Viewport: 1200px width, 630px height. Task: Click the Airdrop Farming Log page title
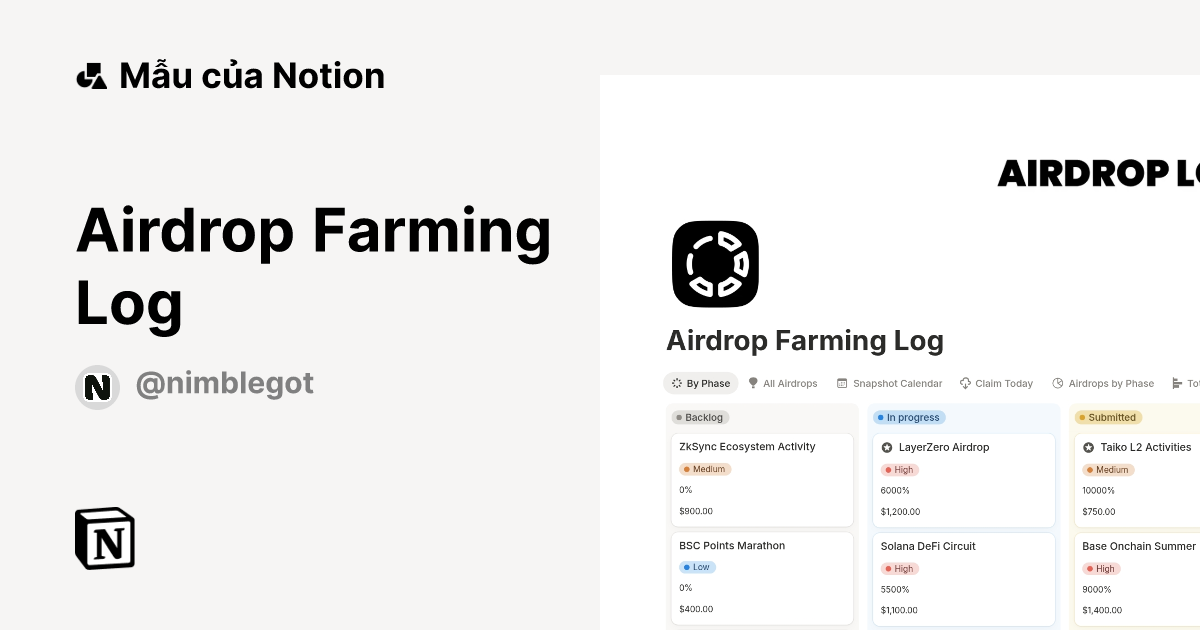click(805, 340)
